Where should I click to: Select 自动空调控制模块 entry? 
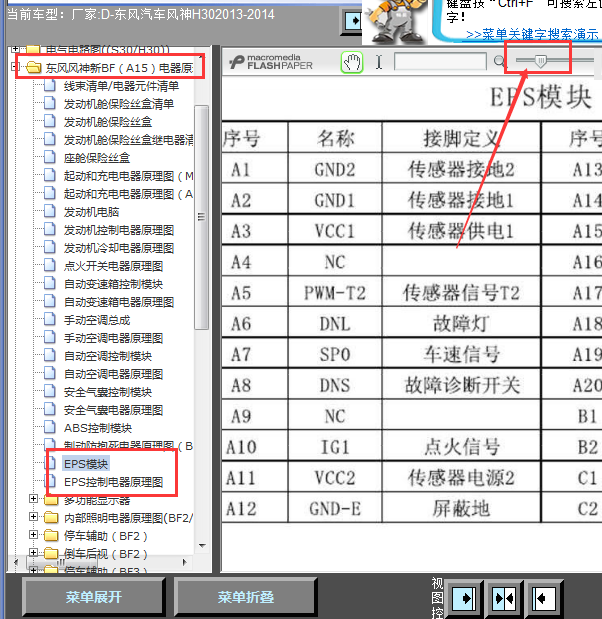[x=108, y=356]
